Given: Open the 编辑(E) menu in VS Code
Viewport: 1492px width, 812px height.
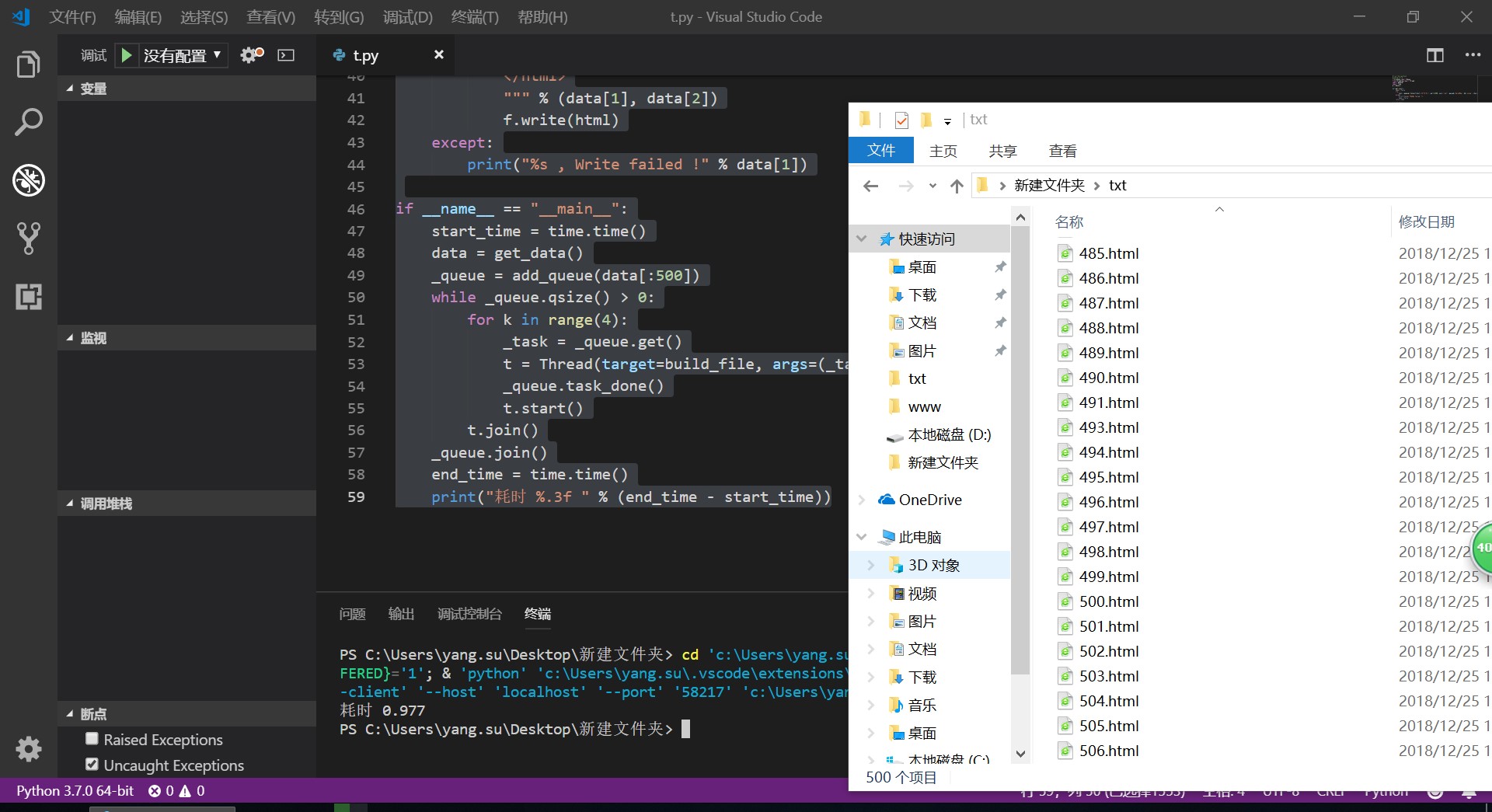Looking at the screenshot, I should [138, 17].
